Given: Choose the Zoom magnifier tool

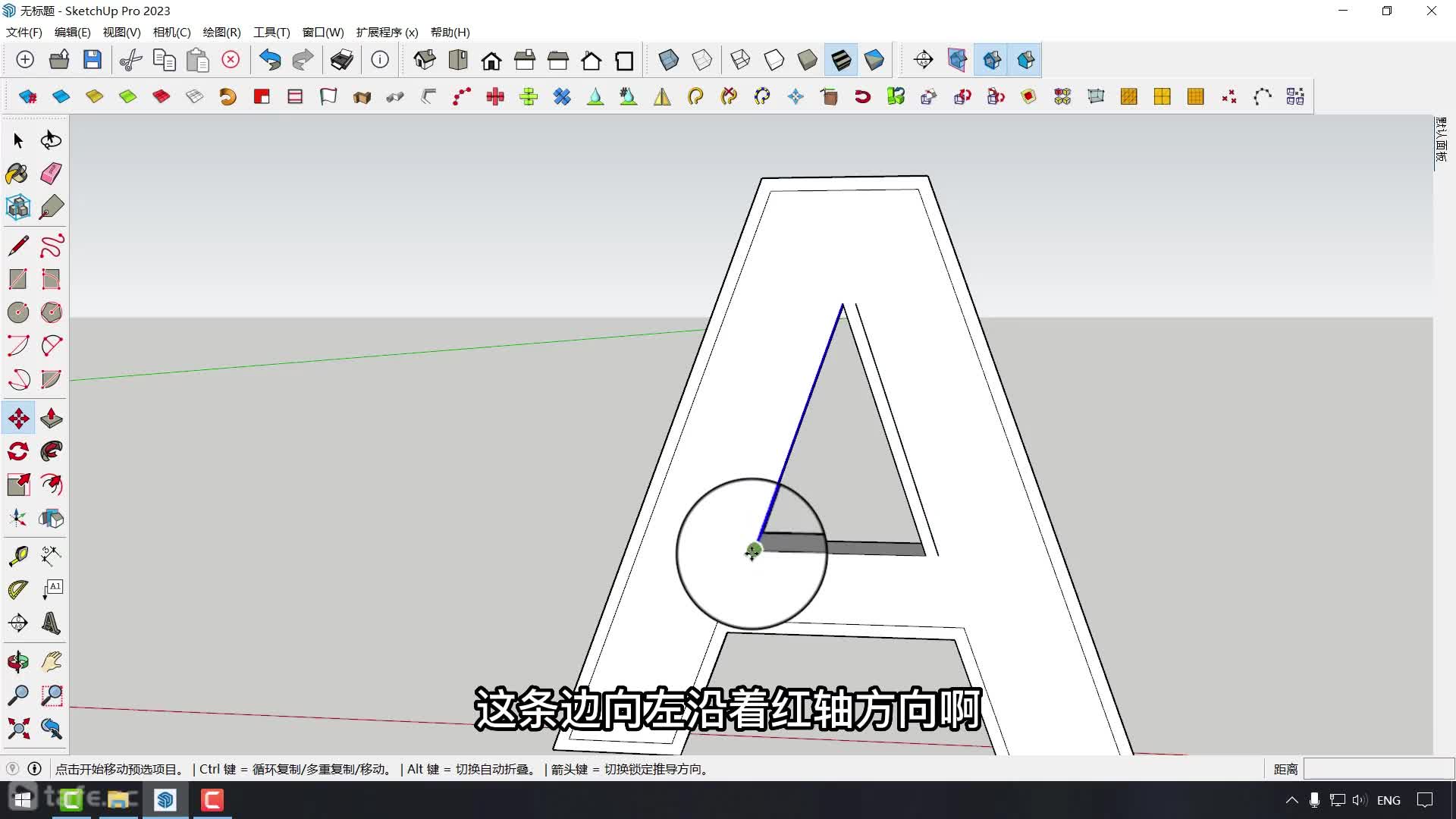Looking at the screenshot, I should pyautogui.click(x=18, y=695).
